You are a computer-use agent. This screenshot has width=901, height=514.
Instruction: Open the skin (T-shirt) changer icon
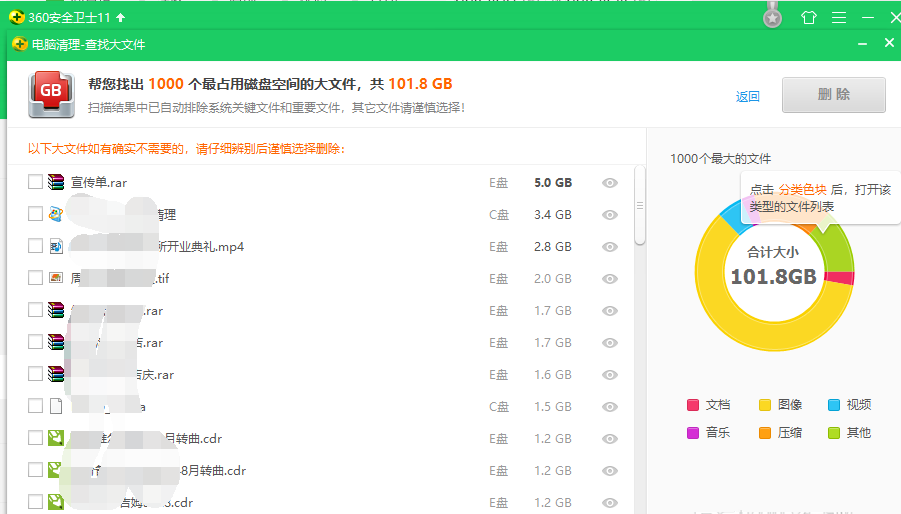pyautogui.click(x=809, y=17)
